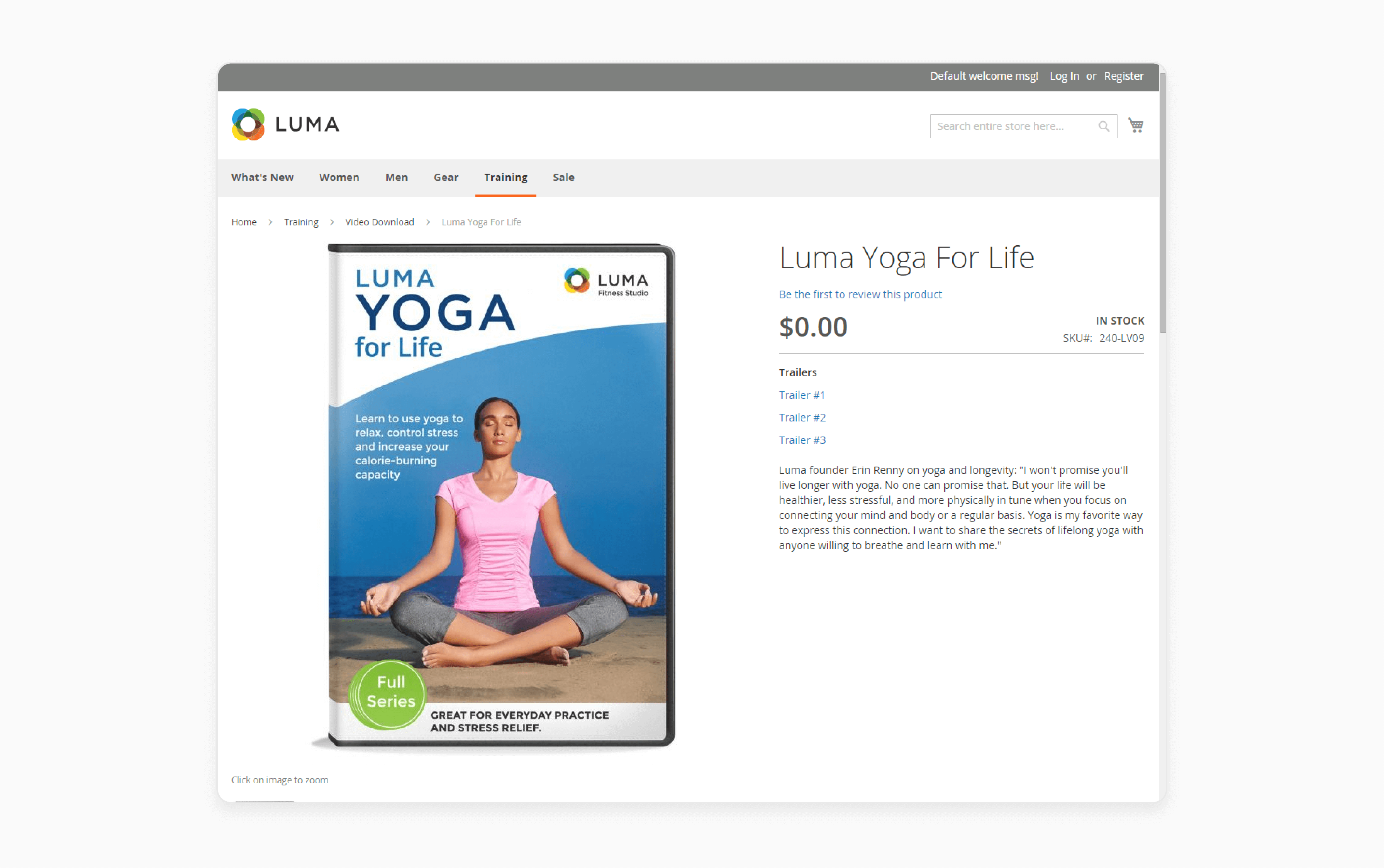Click Trailer #2 link
Viewport: 1384px width, 868px height.
[x=802, y=416]
